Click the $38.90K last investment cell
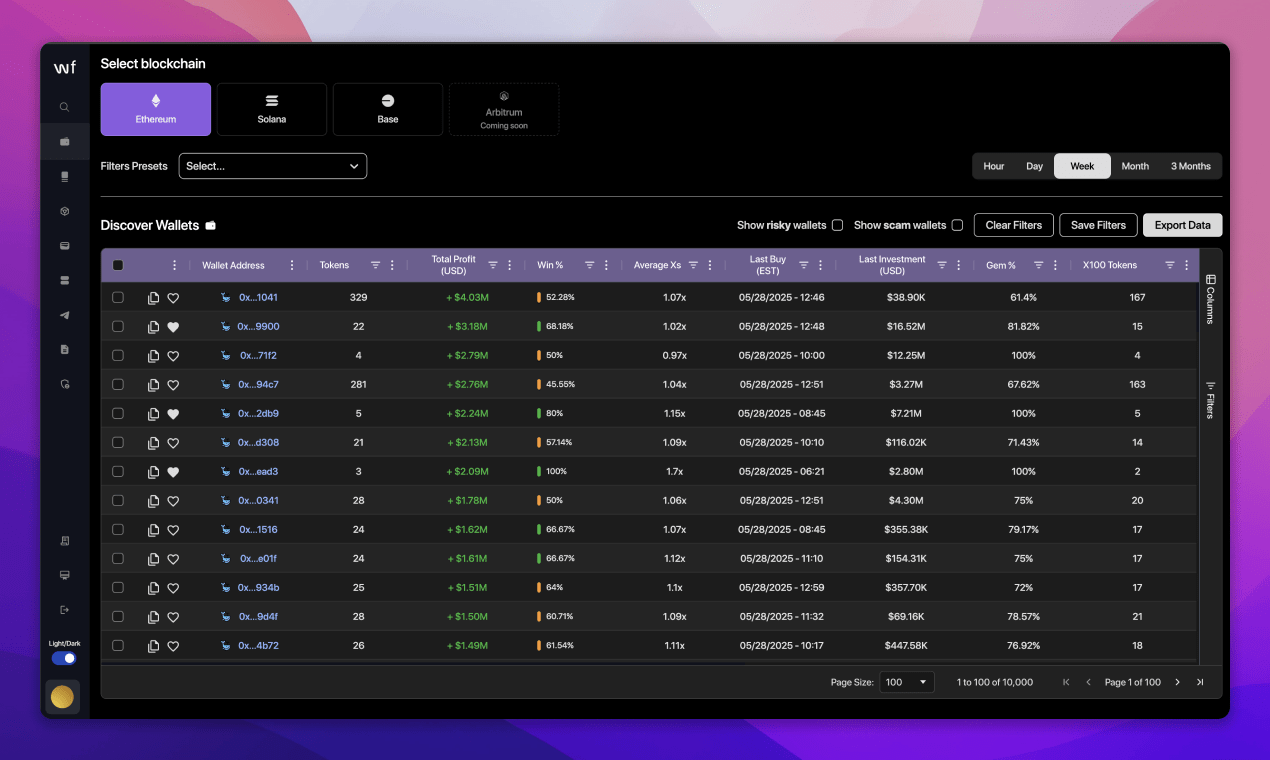1270x760 pixels. tap(906, 298)
